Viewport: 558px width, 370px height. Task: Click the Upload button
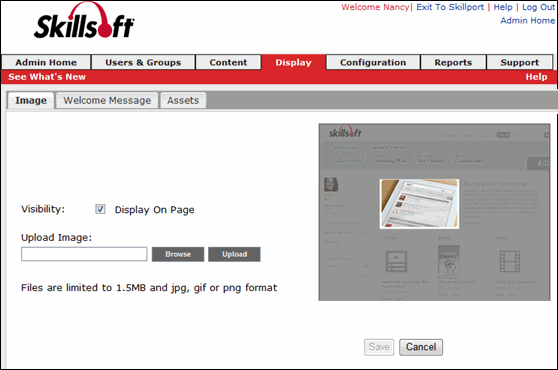point(235,254)
